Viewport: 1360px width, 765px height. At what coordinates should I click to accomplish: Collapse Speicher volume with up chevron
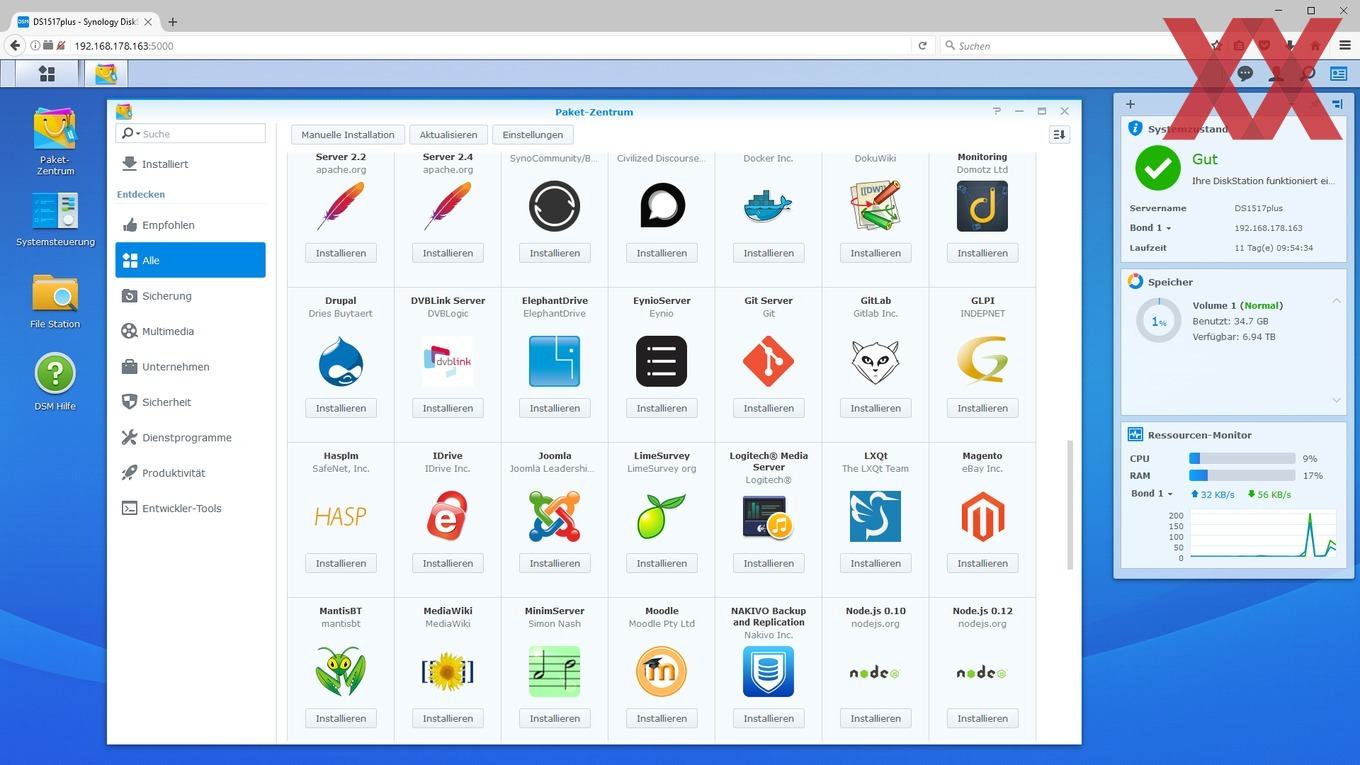click(1337, 301)
